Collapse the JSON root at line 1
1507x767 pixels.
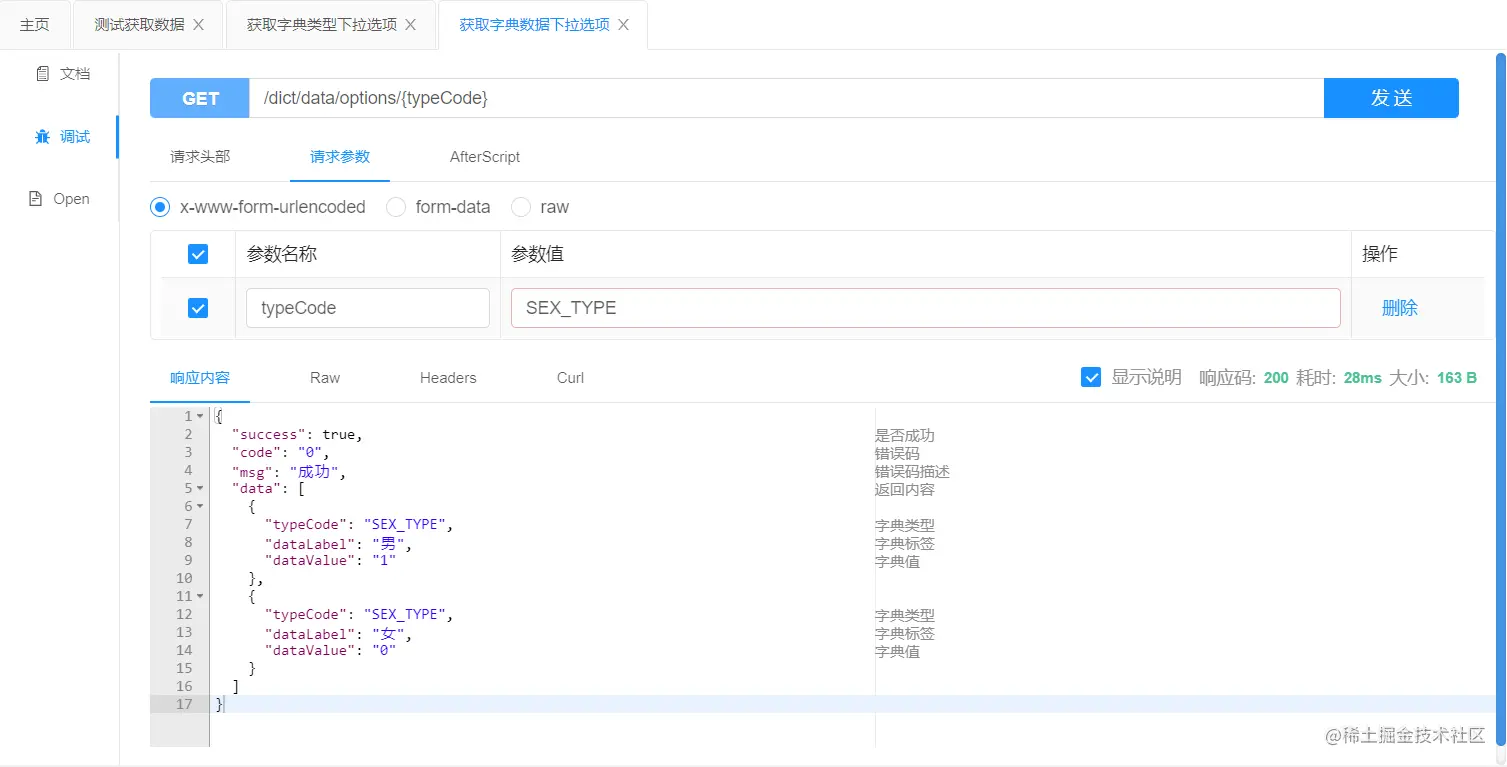coord(200,416)
